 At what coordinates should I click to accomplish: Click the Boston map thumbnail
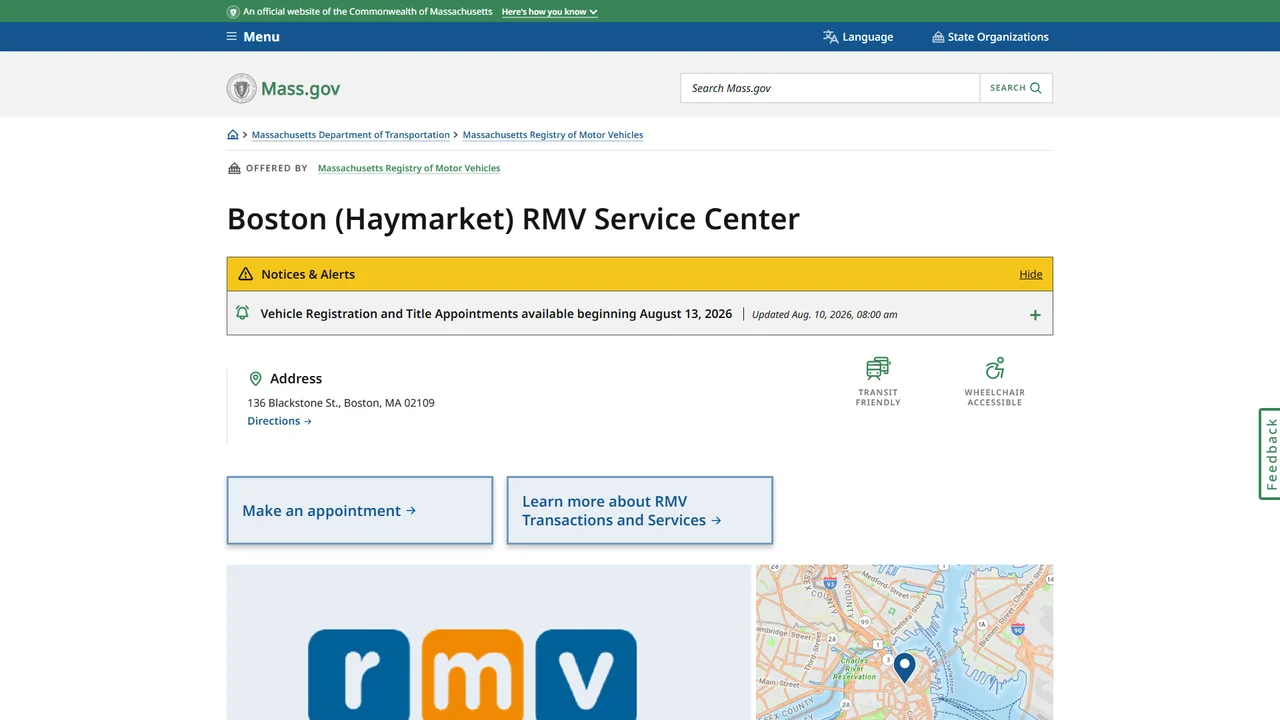[x=904, y=642]
